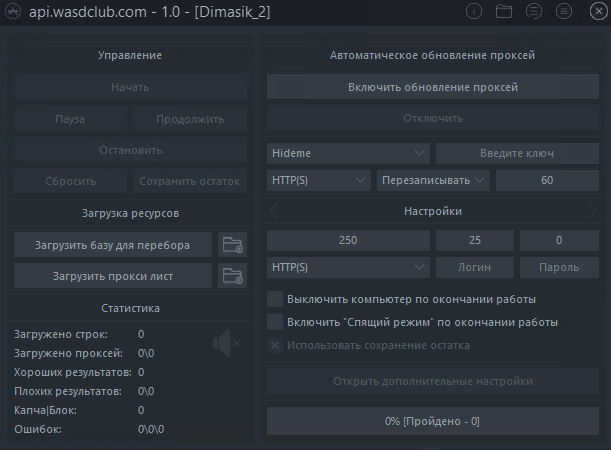Click the 'Плохих результатов:' statistic label
Viewport: 611px width, 450px height.
pyautogui.click(x=68, y=391)
